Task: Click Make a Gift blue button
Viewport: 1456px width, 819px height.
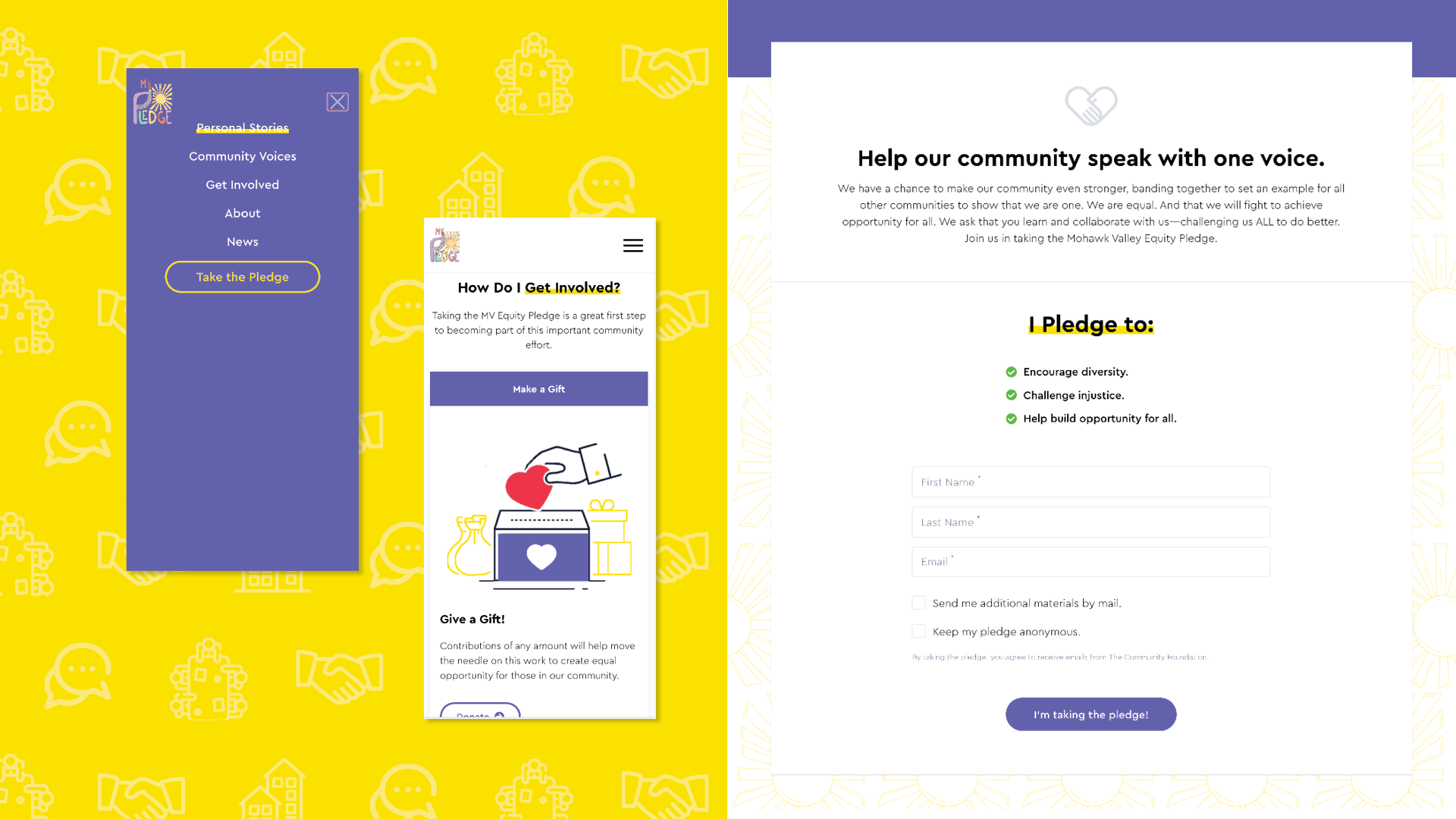Action: point(539,388)
